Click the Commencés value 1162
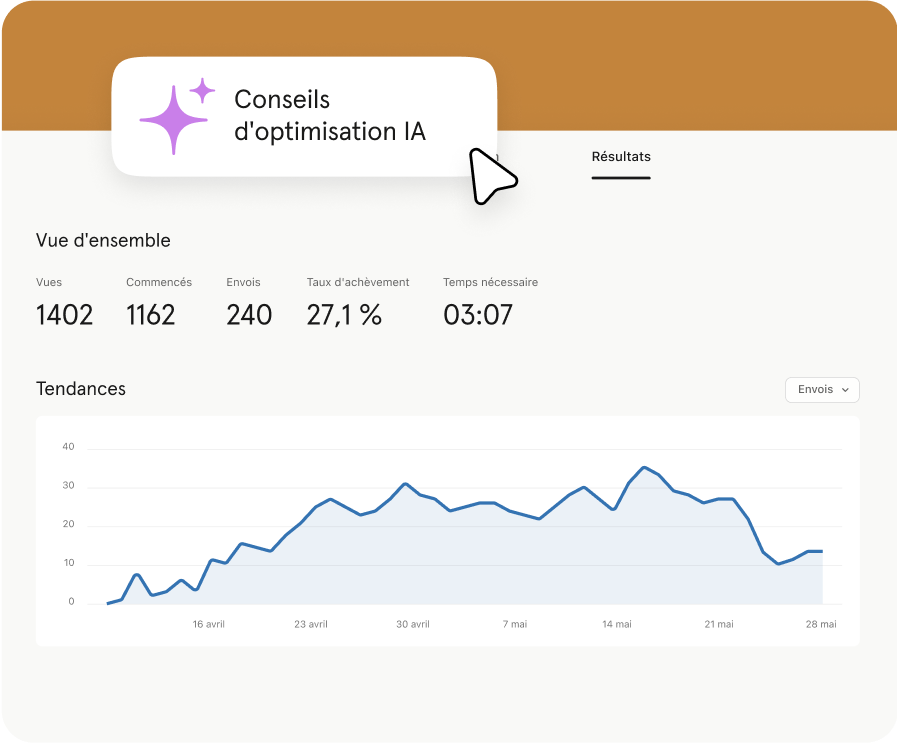This screenshot has width=897, height=743. pos(151,315)
